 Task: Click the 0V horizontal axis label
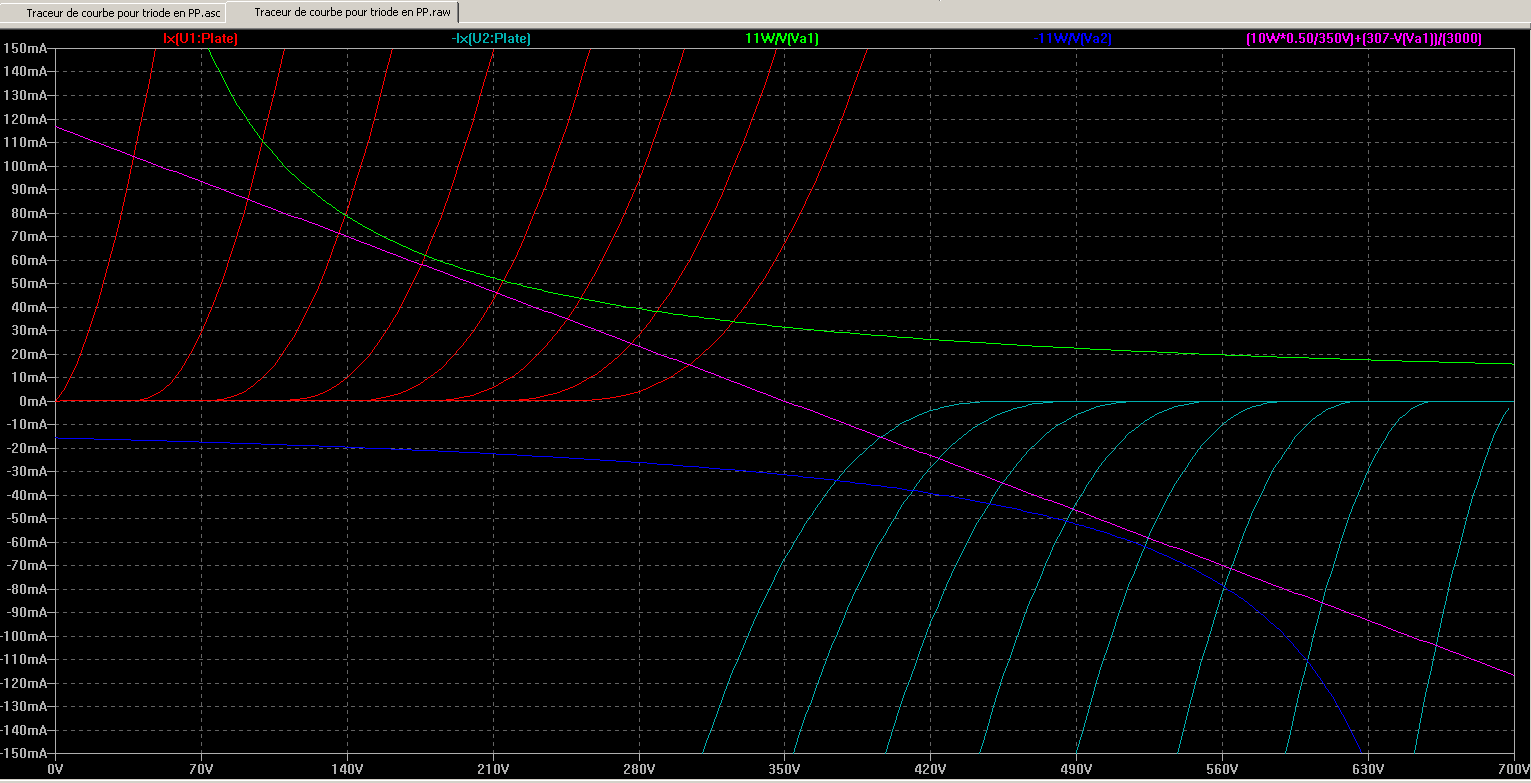[x=56, y=769]
